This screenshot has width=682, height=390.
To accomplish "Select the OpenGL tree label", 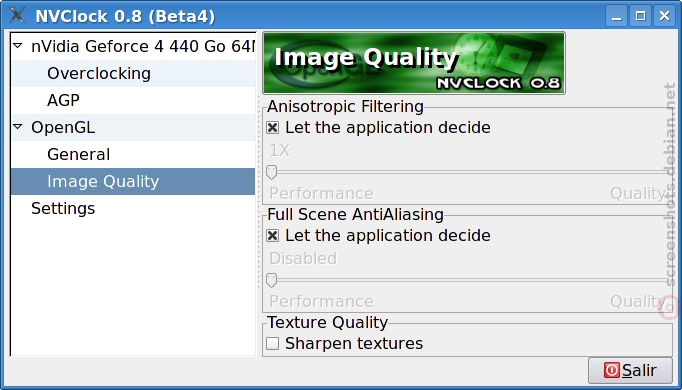I will [63, 127].
